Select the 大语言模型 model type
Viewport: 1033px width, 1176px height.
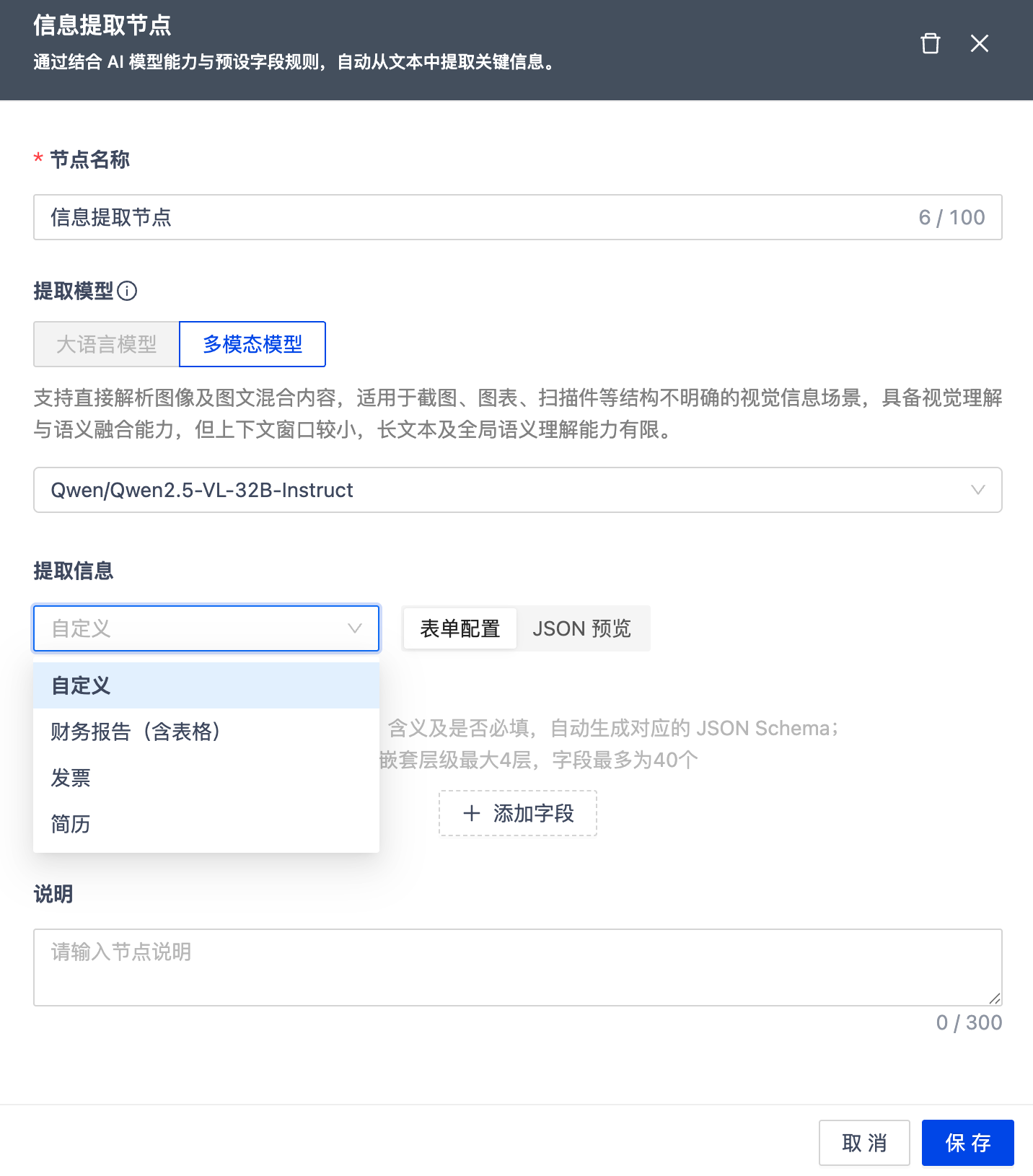coord(107,344)
